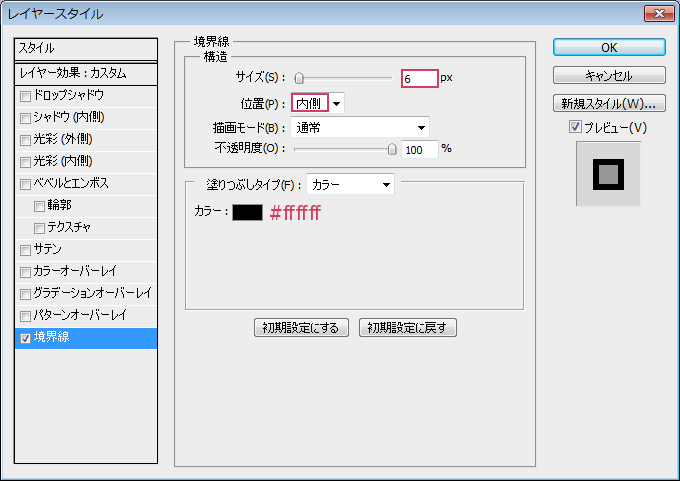Click the 不透明度(O) slider handle

(392, 149)
